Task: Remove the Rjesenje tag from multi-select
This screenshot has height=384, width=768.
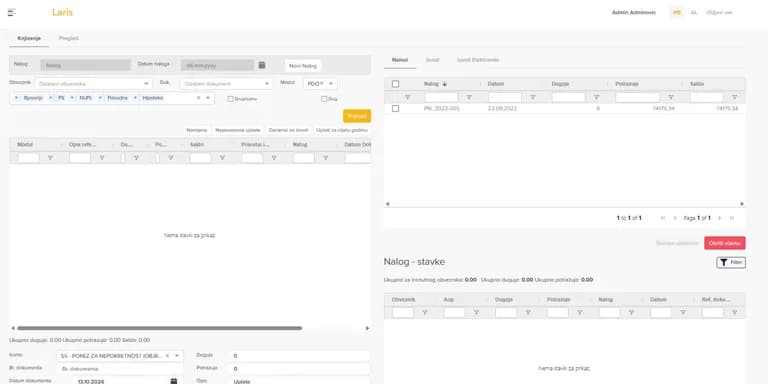Action: tap(16, 98)
